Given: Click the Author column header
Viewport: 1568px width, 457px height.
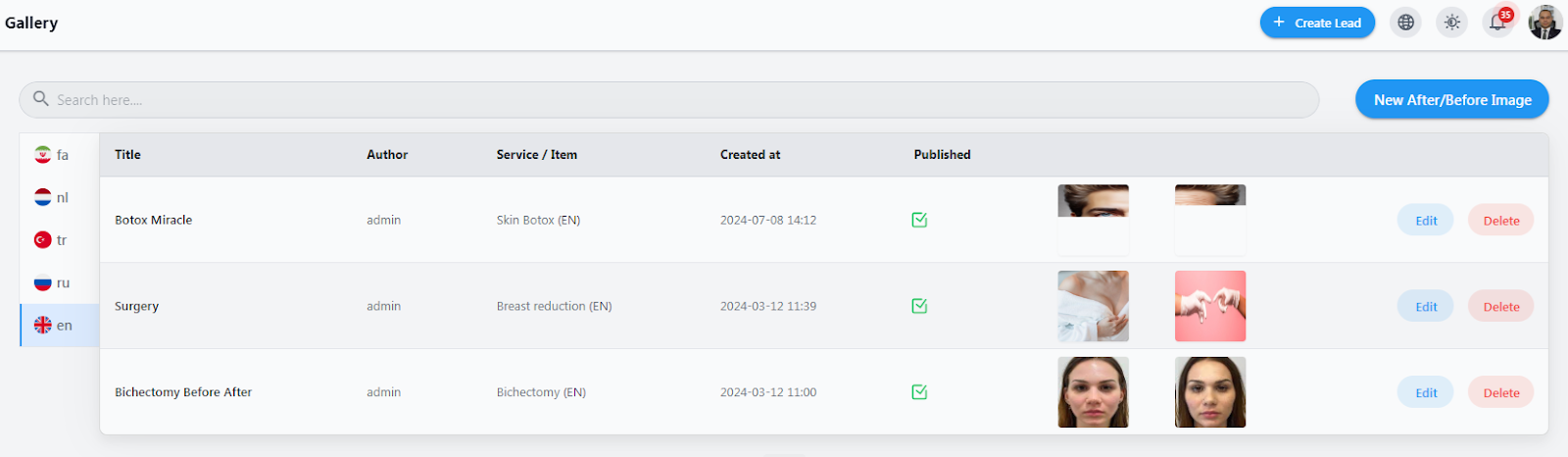Looking at the screenshot, I should tap(387, 155).
